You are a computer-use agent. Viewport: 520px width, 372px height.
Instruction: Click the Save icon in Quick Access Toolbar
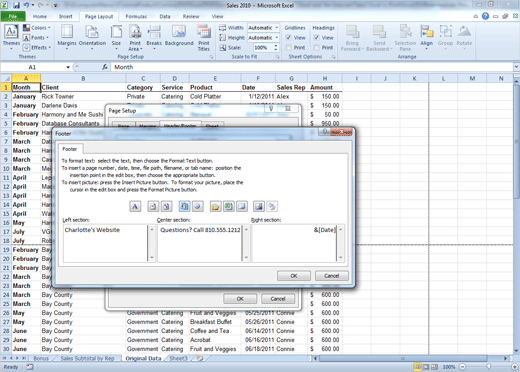pyautogui.click(x=16, y=5)
